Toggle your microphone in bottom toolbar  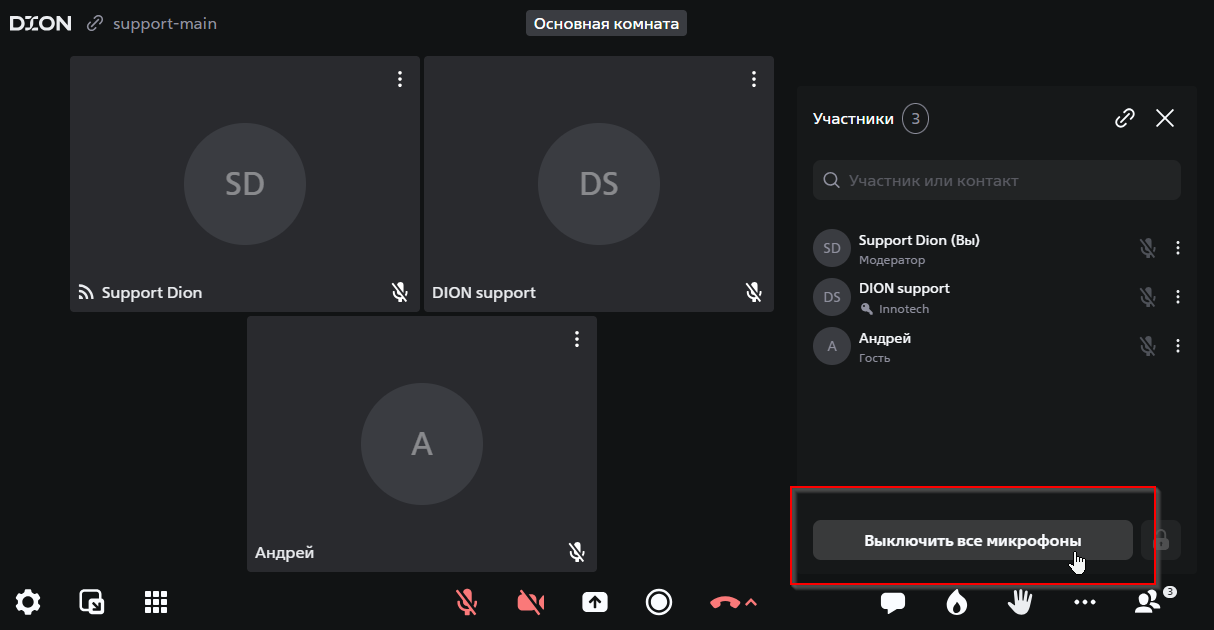tap(466, 602)
